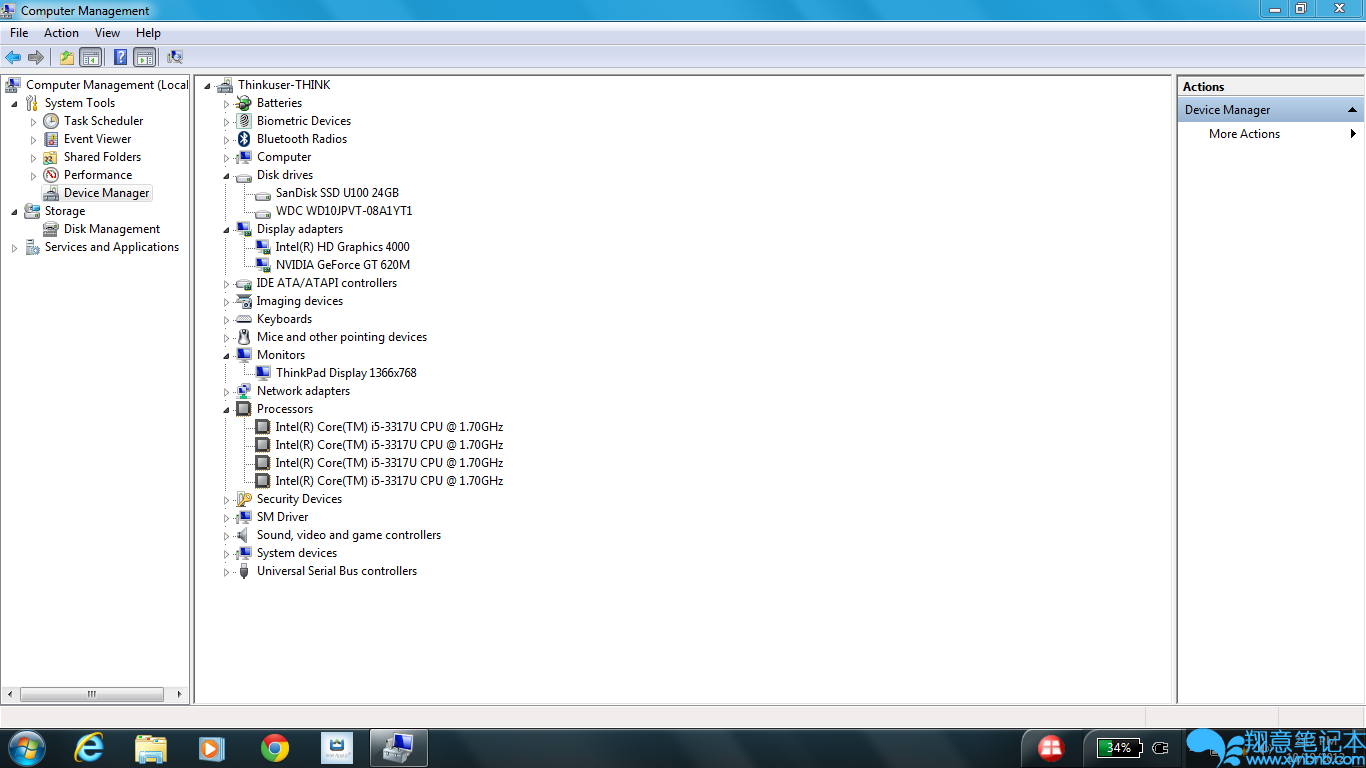Screen dimensions: 1366x768
Task: Collapse the Storage node
Action: [14, 212]
